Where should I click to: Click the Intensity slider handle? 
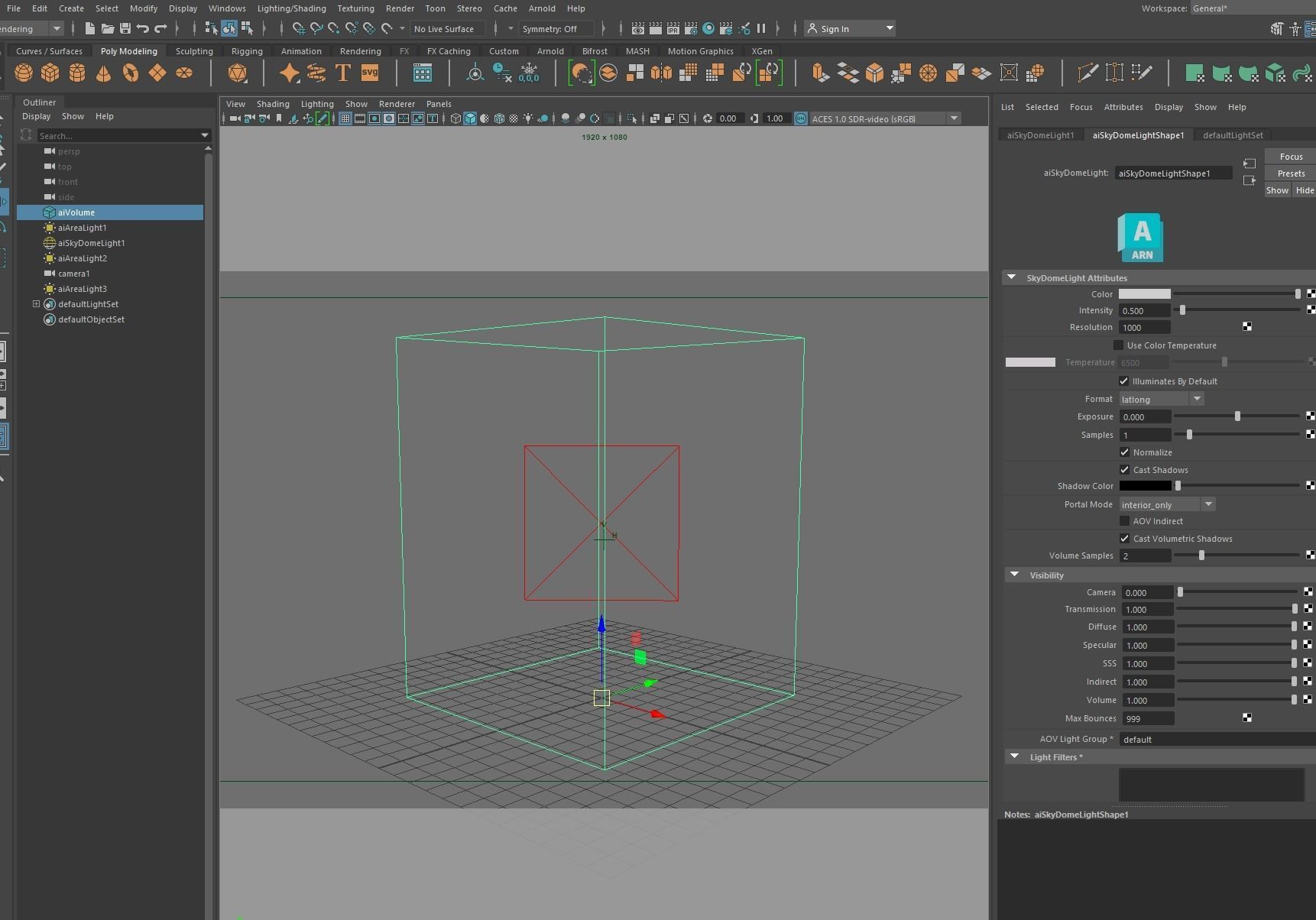pyautogui.click(x=1182, y=310)
